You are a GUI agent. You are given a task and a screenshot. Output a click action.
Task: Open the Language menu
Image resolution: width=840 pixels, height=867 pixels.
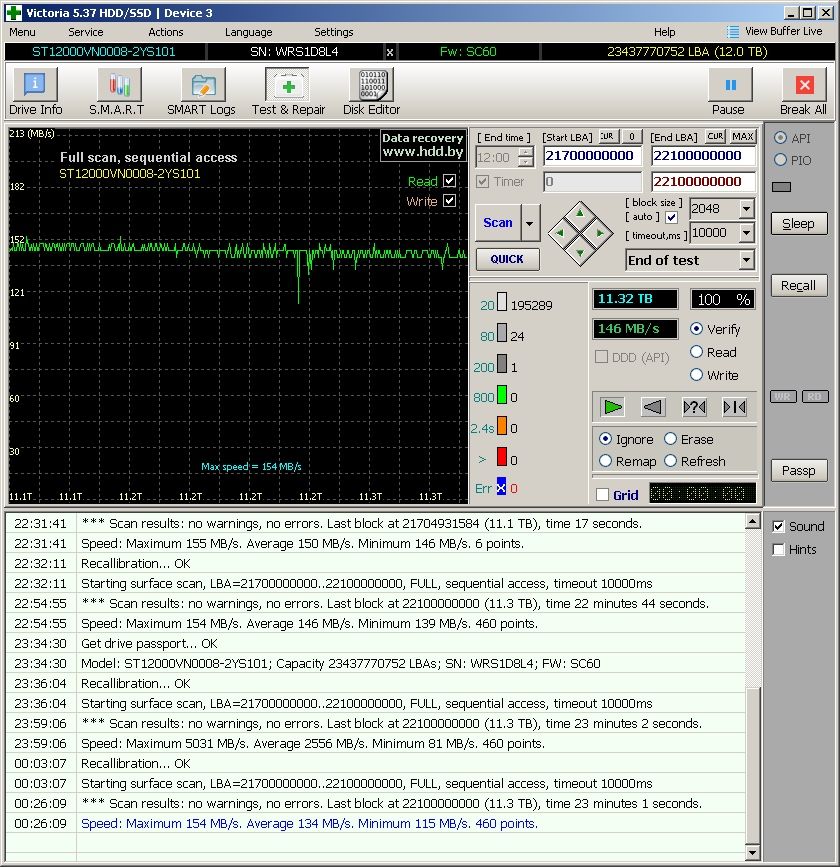249,32
